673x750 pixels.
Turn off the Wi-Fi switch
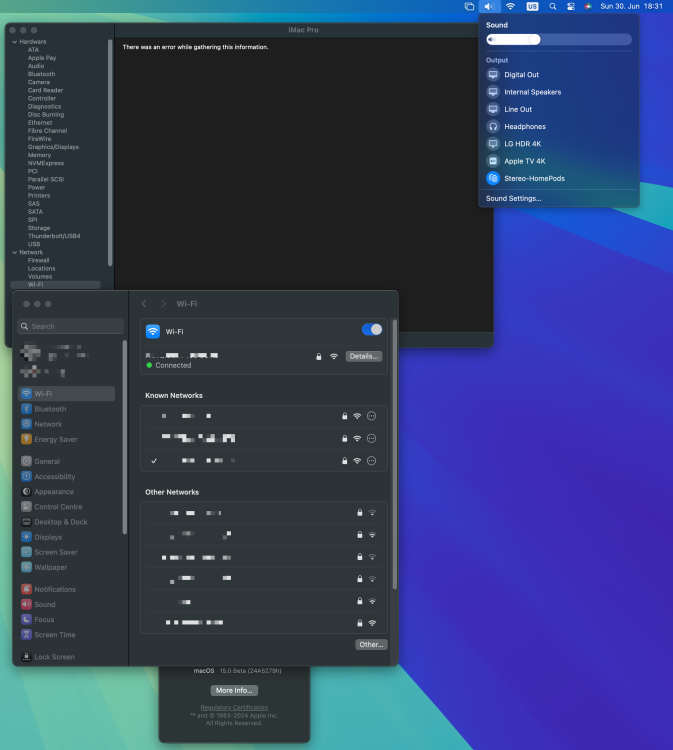tap(372, 330)
